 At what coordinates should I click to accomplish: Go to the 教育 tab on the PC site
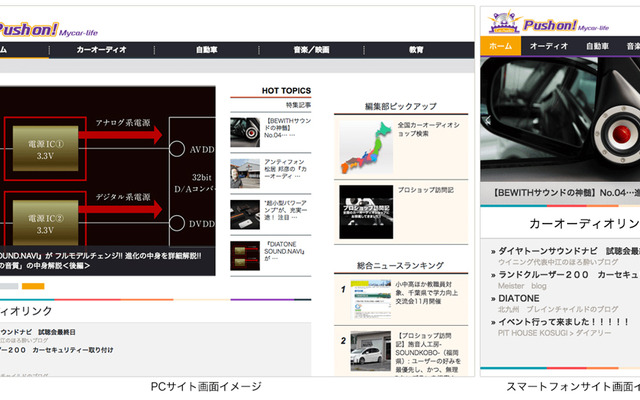click(416, 50)
